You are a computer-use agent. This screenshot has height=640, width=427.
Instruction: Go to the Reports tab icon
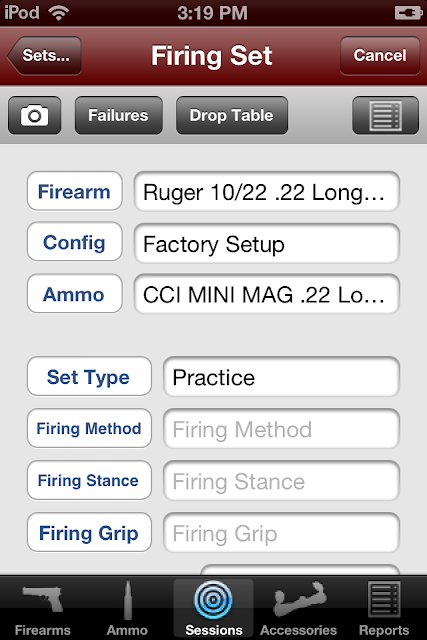tap(384, 599)
